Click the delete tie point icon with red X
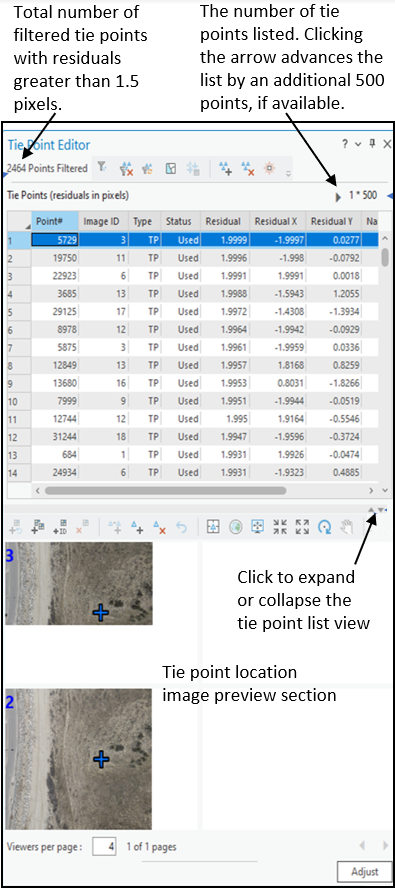The height and width of the screenshot is (888, 395). click(247, 168)
